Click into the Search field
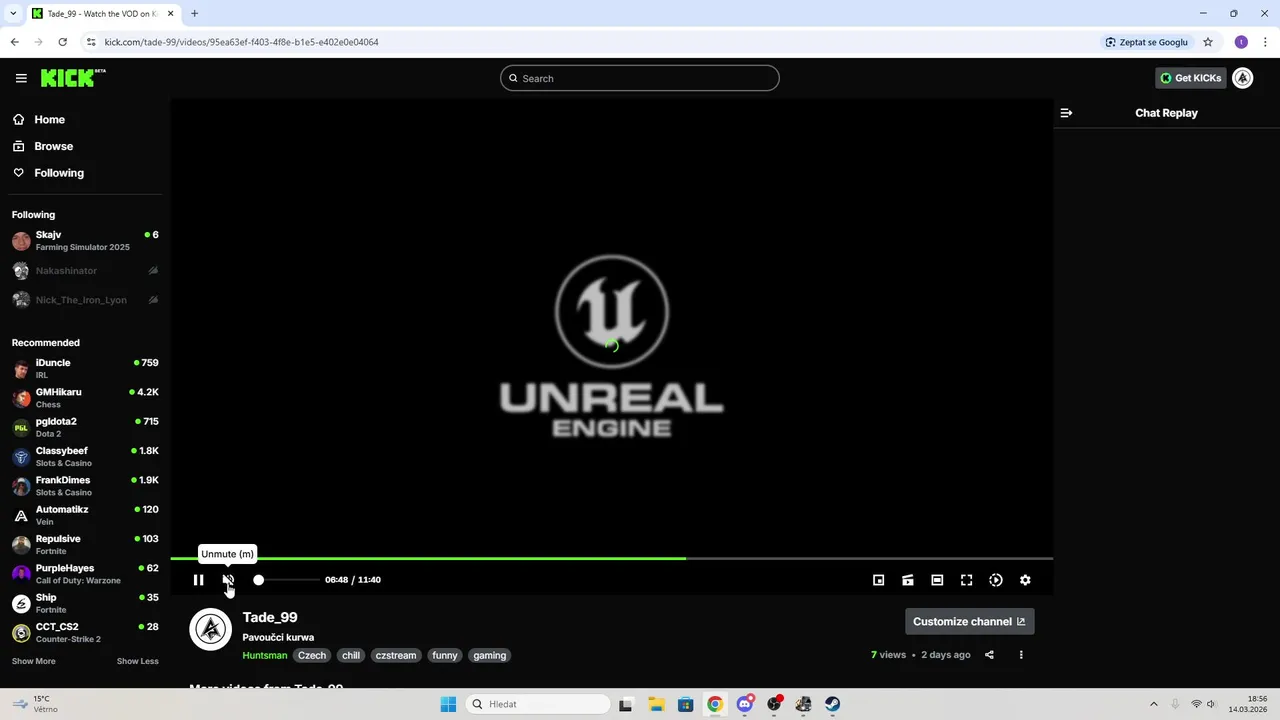1280x720 pixels. 640,78
